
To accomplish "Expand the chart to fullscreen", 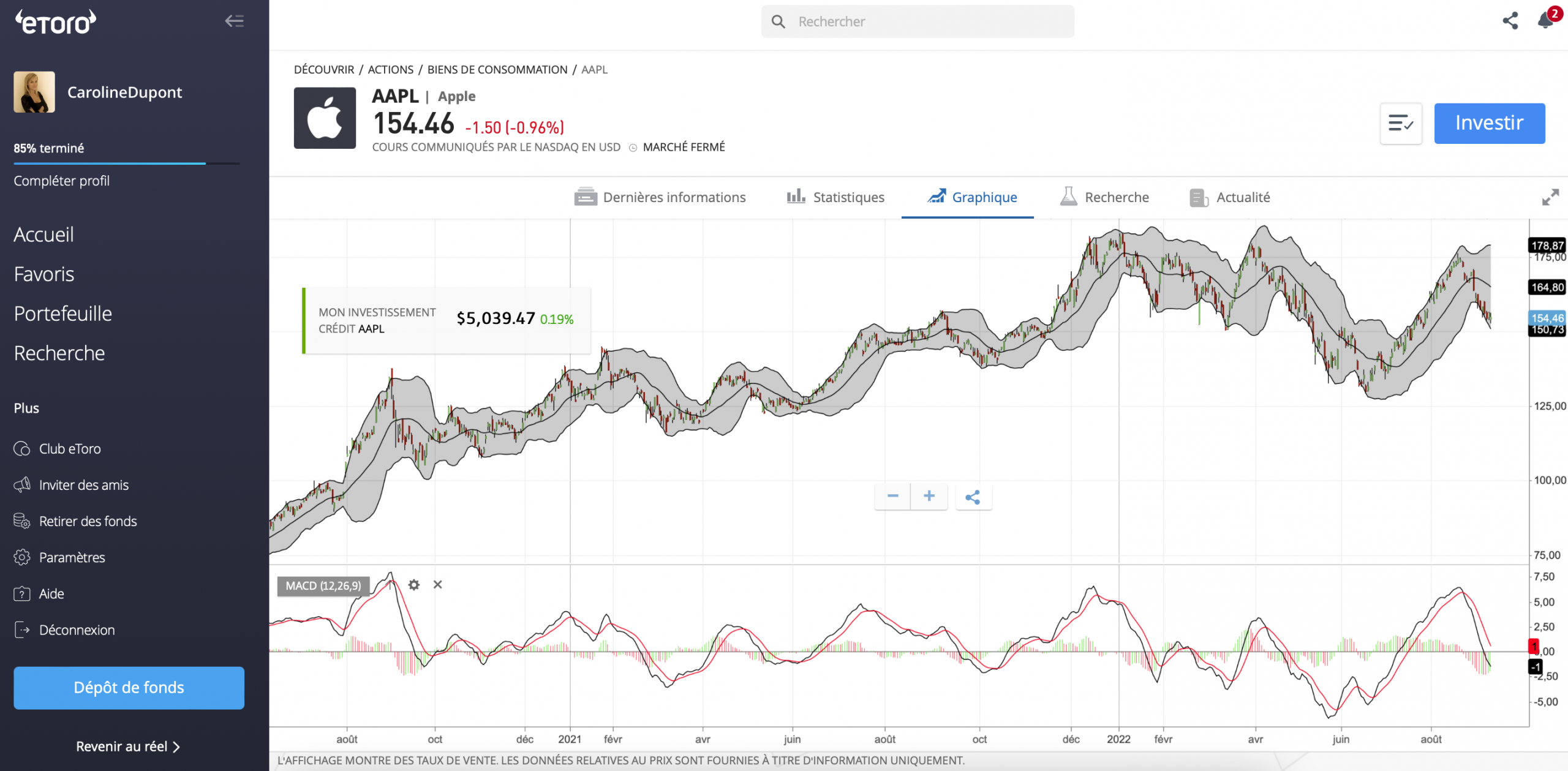I will [1550, 197].
